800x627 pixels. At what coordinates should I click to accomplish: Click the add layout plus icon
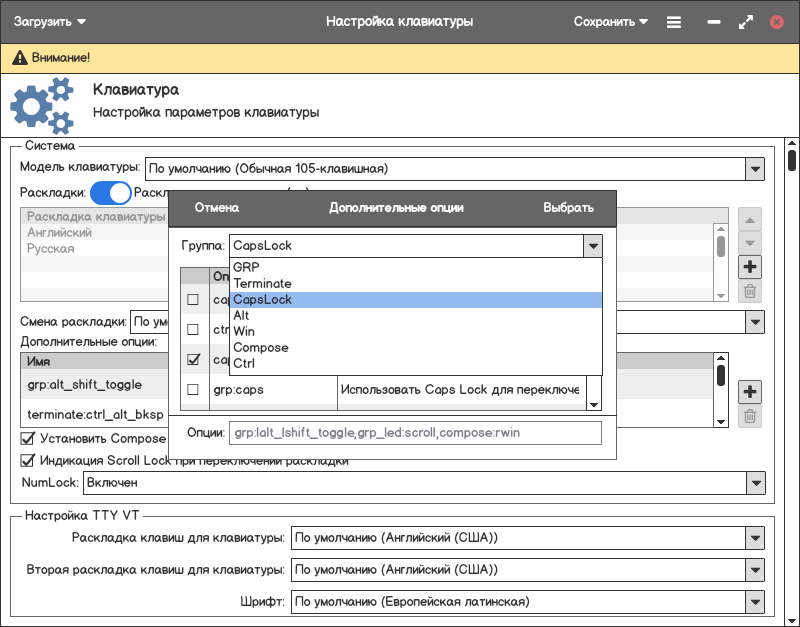749,266
